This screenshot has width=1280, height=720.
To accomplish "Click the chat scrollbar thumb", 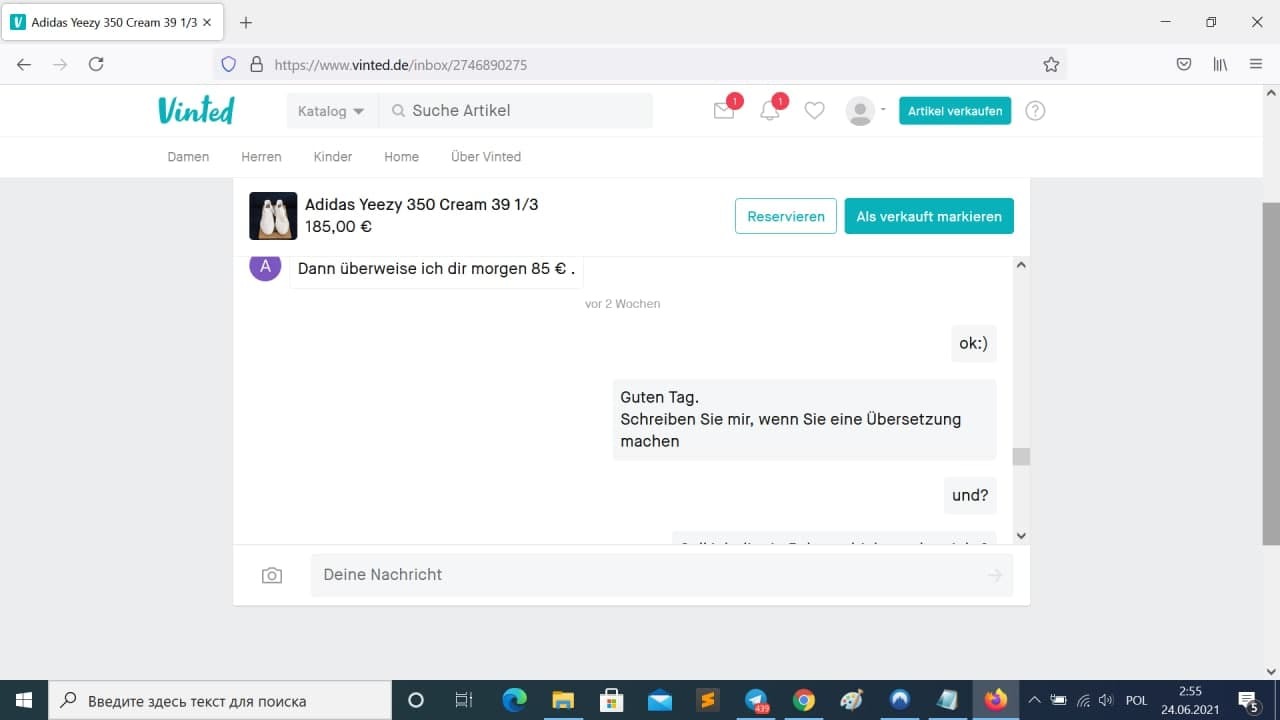I will coord(1021,457).
